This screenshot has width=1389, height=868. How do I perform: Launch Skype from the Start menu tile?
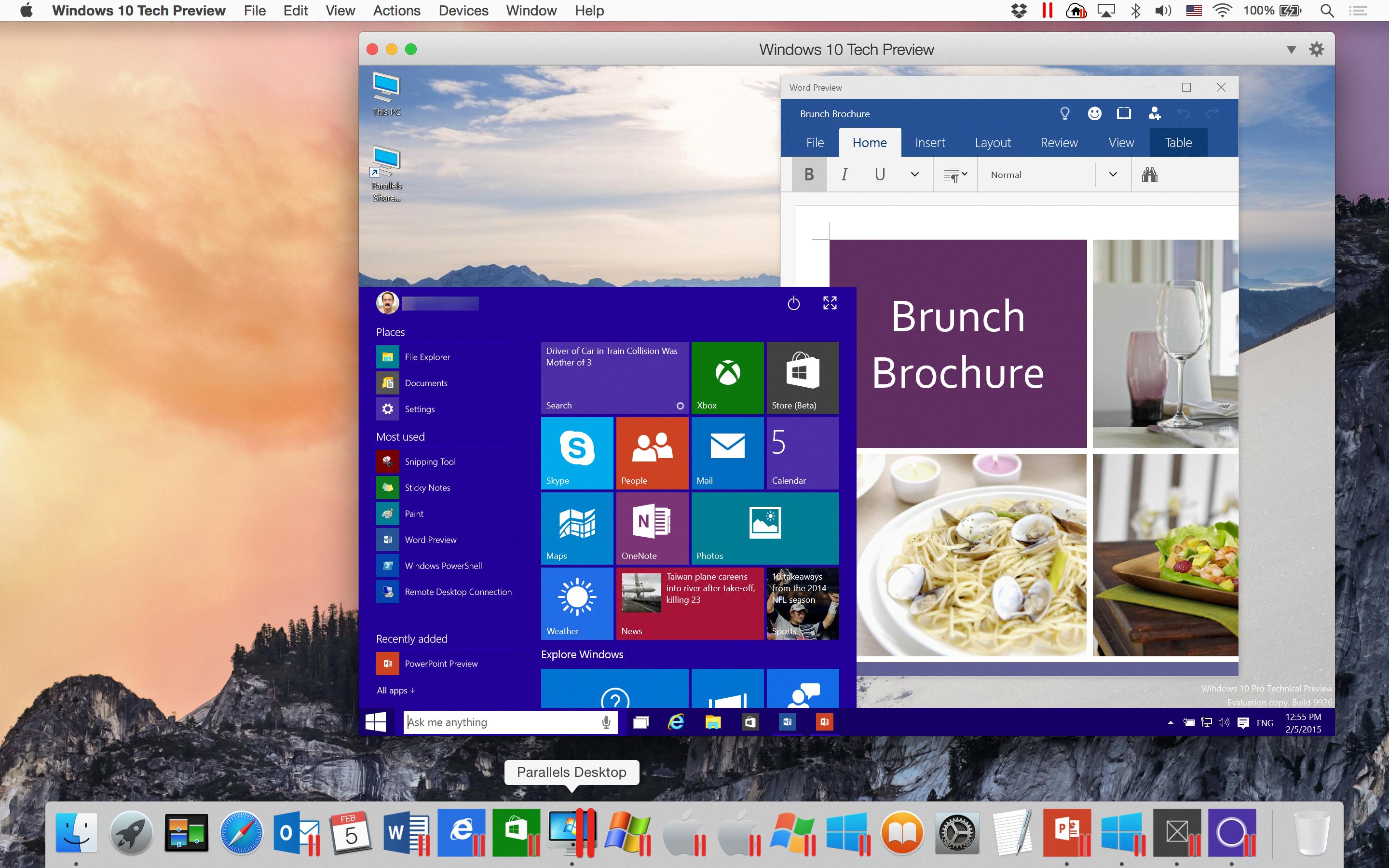click(577, 453)
